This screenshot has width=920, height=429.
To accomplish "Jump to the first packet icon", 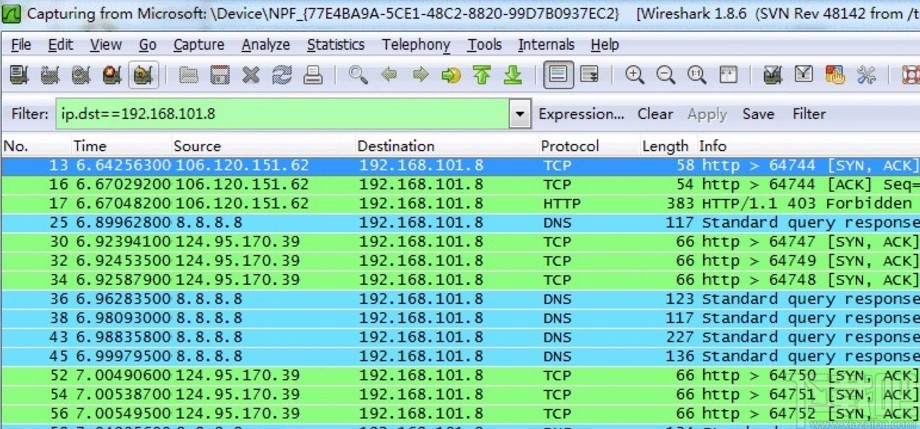I will (x=482, y=75).
